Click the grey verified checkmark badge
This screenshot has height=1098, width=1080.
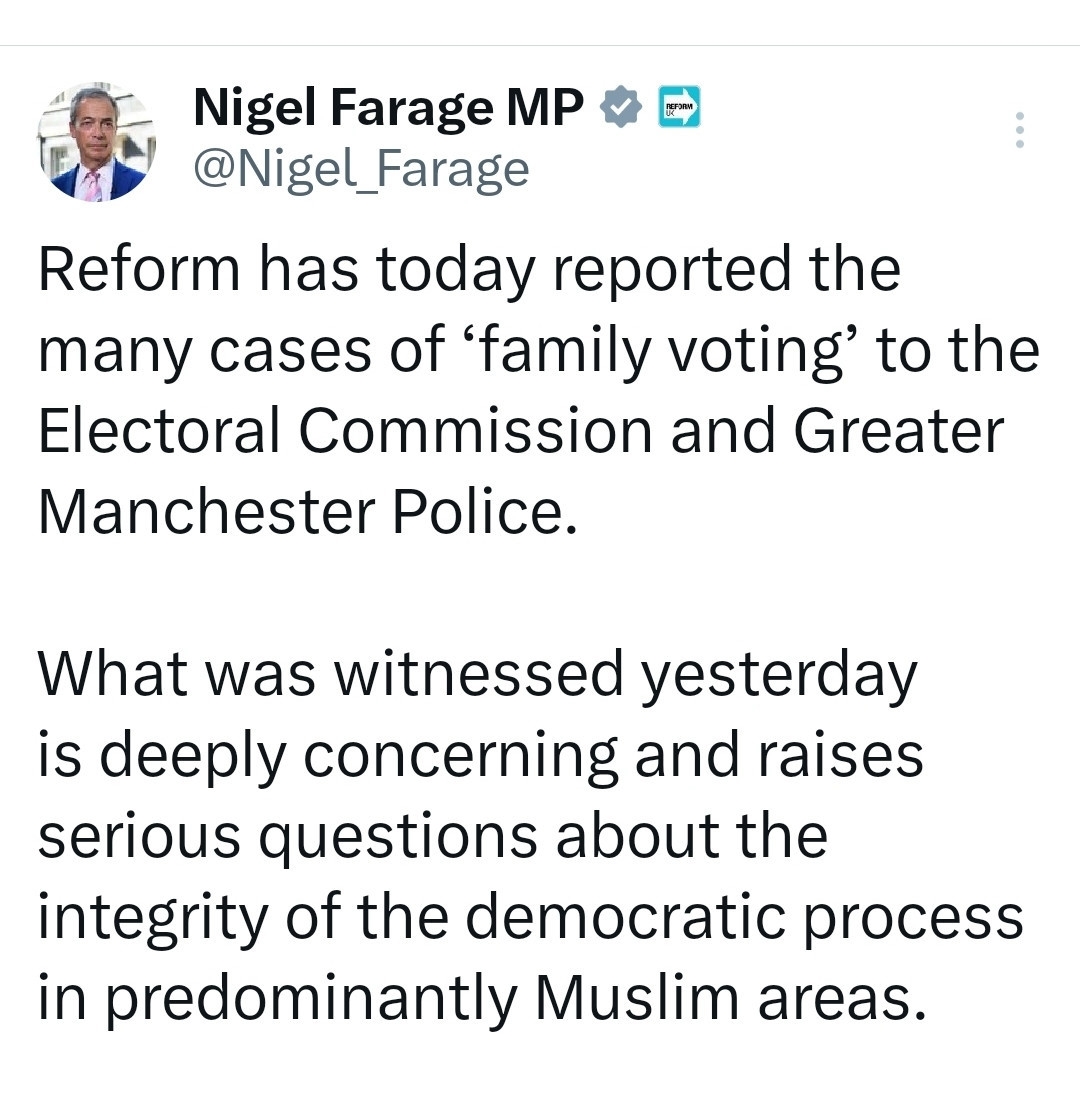(621, 108)
